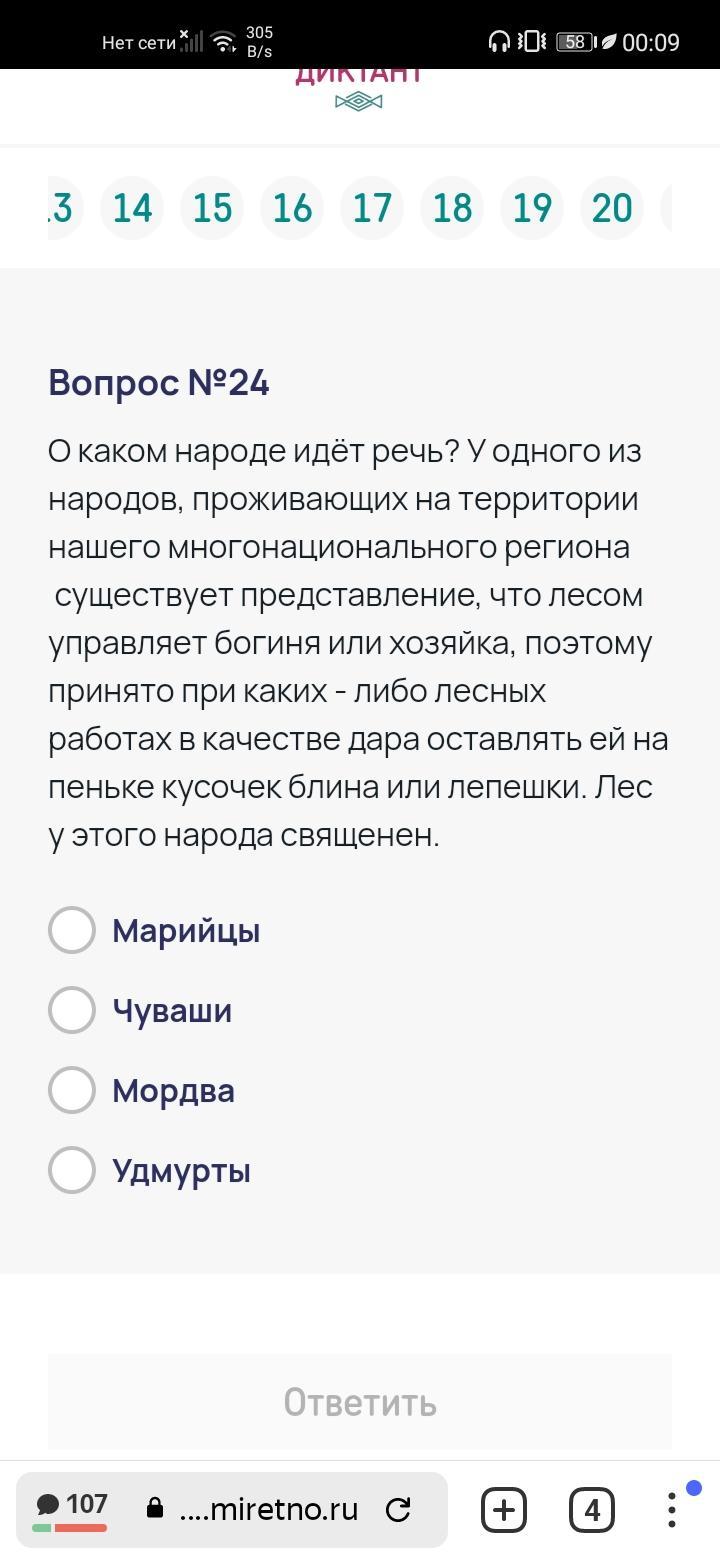Navigate to question 18

[452, 208]
